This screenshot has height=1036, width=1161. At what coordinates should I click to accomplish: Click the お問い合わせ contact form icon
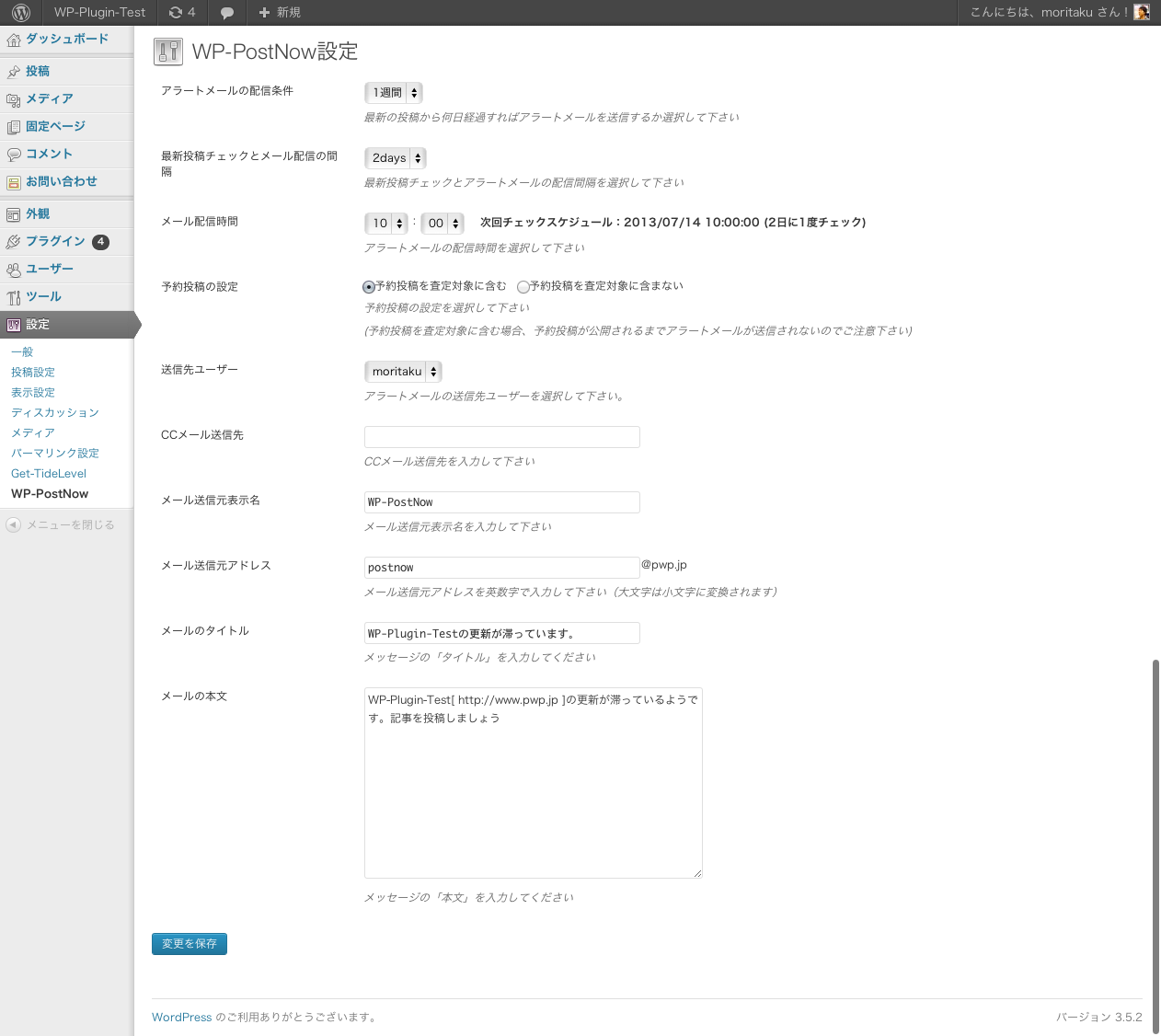pos(14,182)
